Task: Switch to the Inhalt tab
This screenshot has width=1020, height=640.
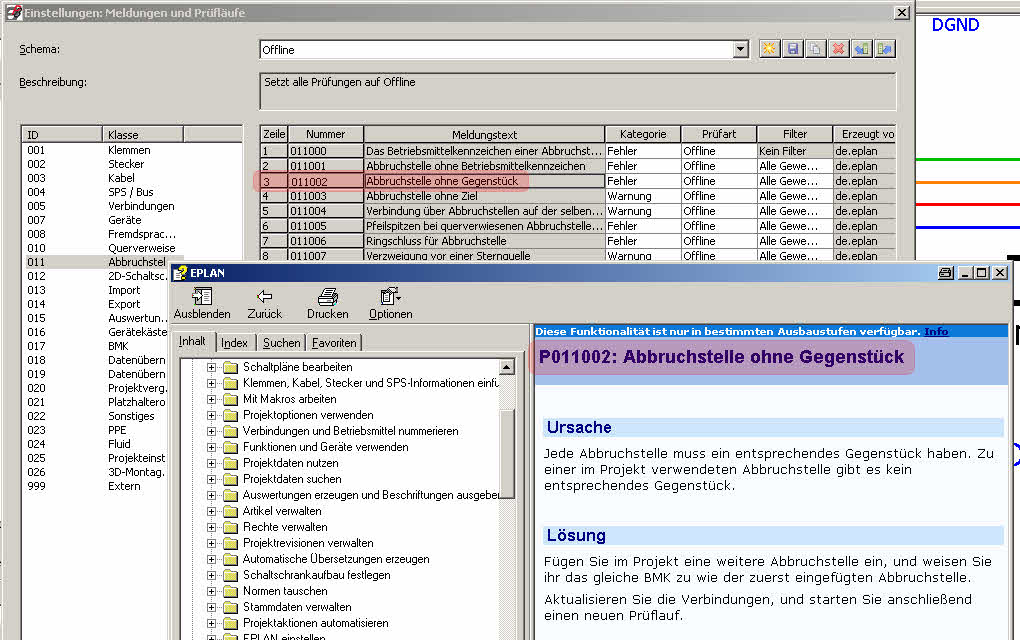Action: [193, 341]
